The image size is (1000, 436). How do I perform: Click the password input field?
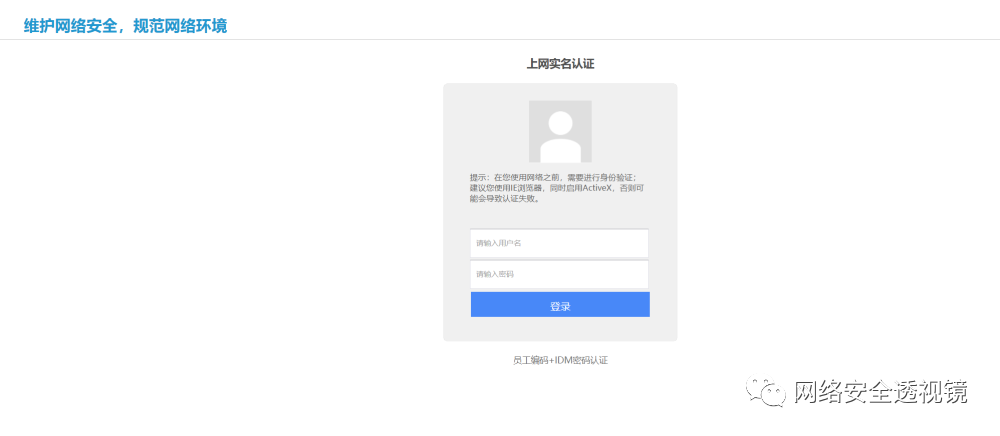tap(559, 274)
